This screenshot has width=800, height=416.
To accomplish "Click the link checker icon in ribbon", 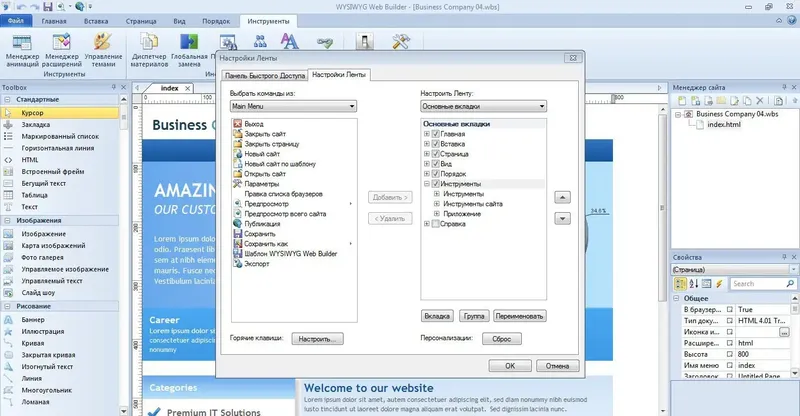I will [x=324, y=43].
